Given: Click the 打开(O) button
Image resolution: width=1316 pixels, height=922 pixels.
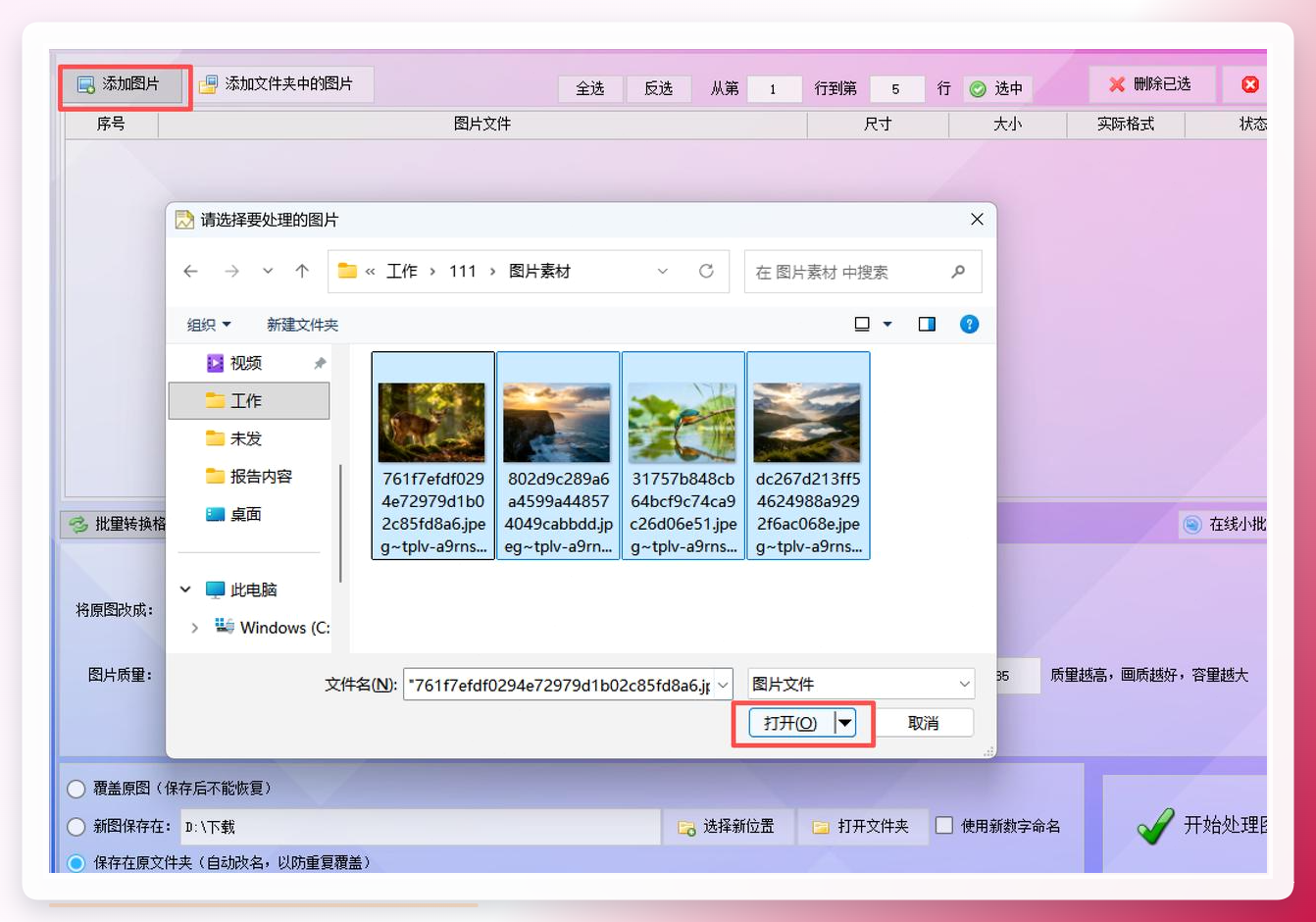Looking at the screenshot, I should 791,723.
